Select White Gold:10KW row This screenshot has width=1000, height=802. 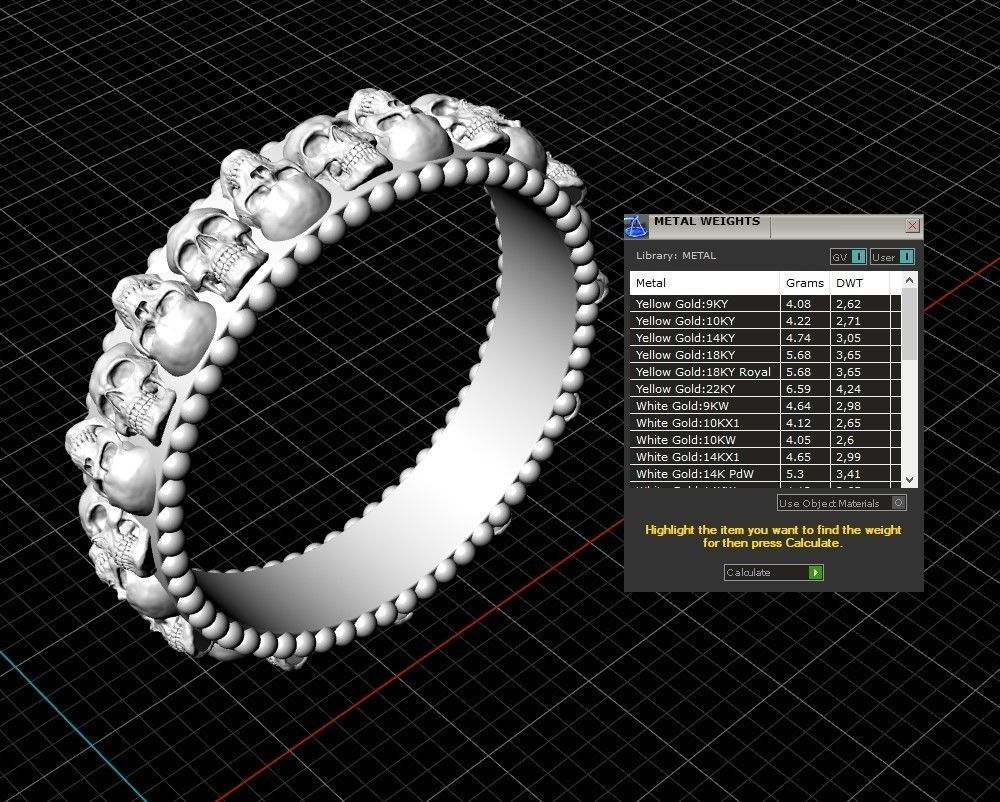765,440
